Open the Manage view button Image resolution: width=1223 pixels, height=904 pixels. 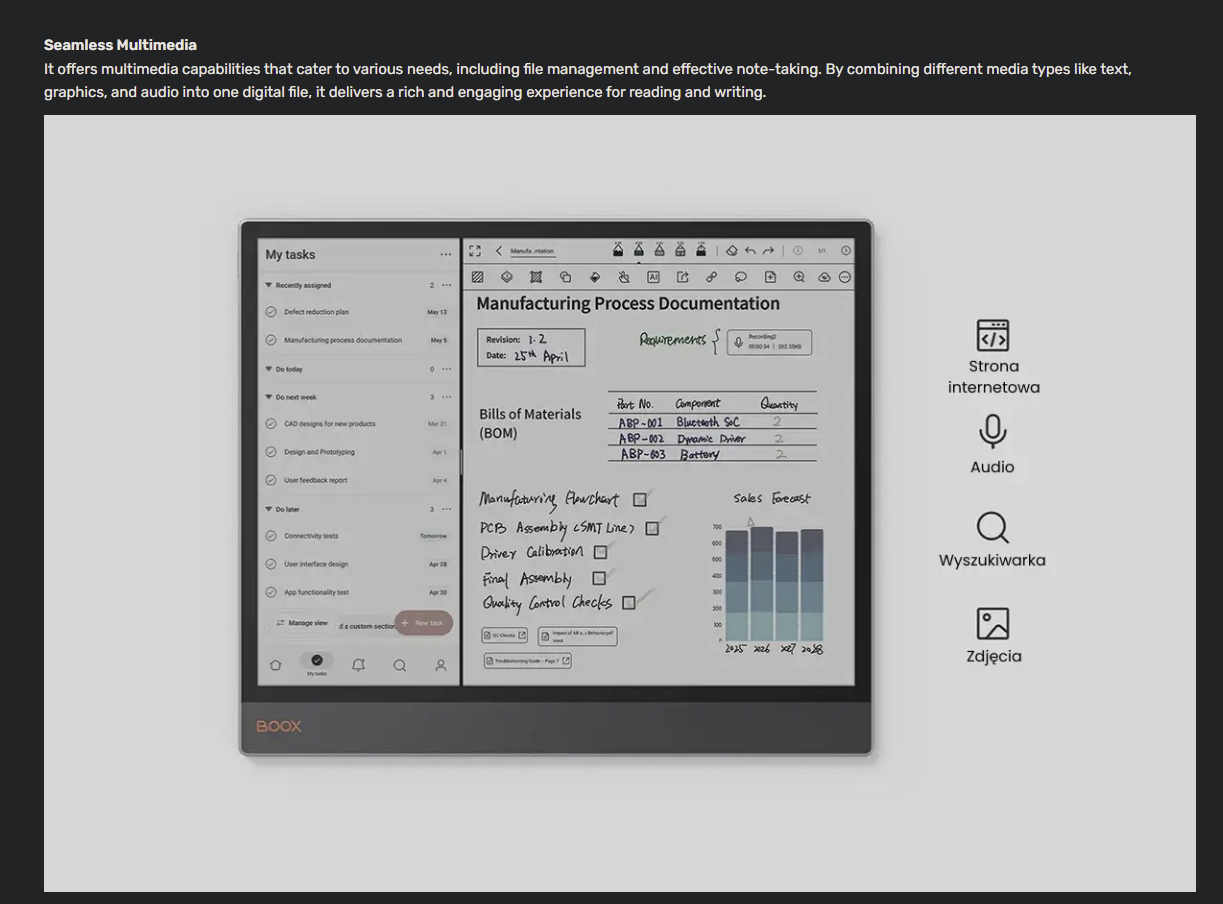click(x=302, y=623)
